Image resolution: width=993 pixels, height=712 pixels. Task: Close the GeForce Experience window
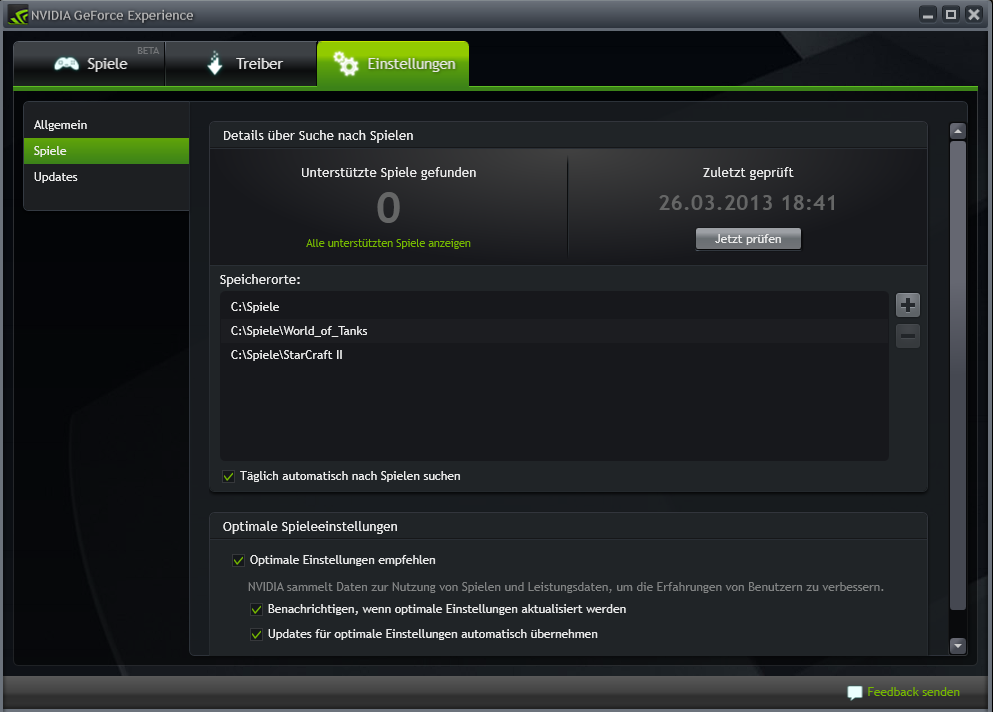coord(974,15)
